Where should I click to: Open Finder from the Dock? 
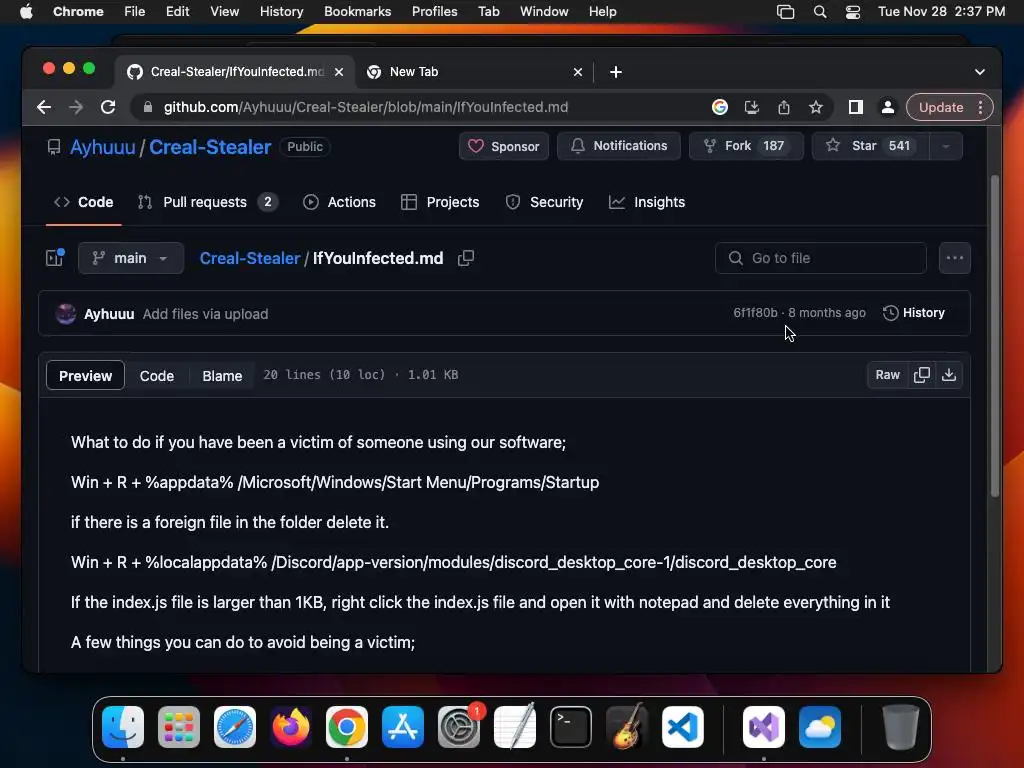(x=123, y=727)
